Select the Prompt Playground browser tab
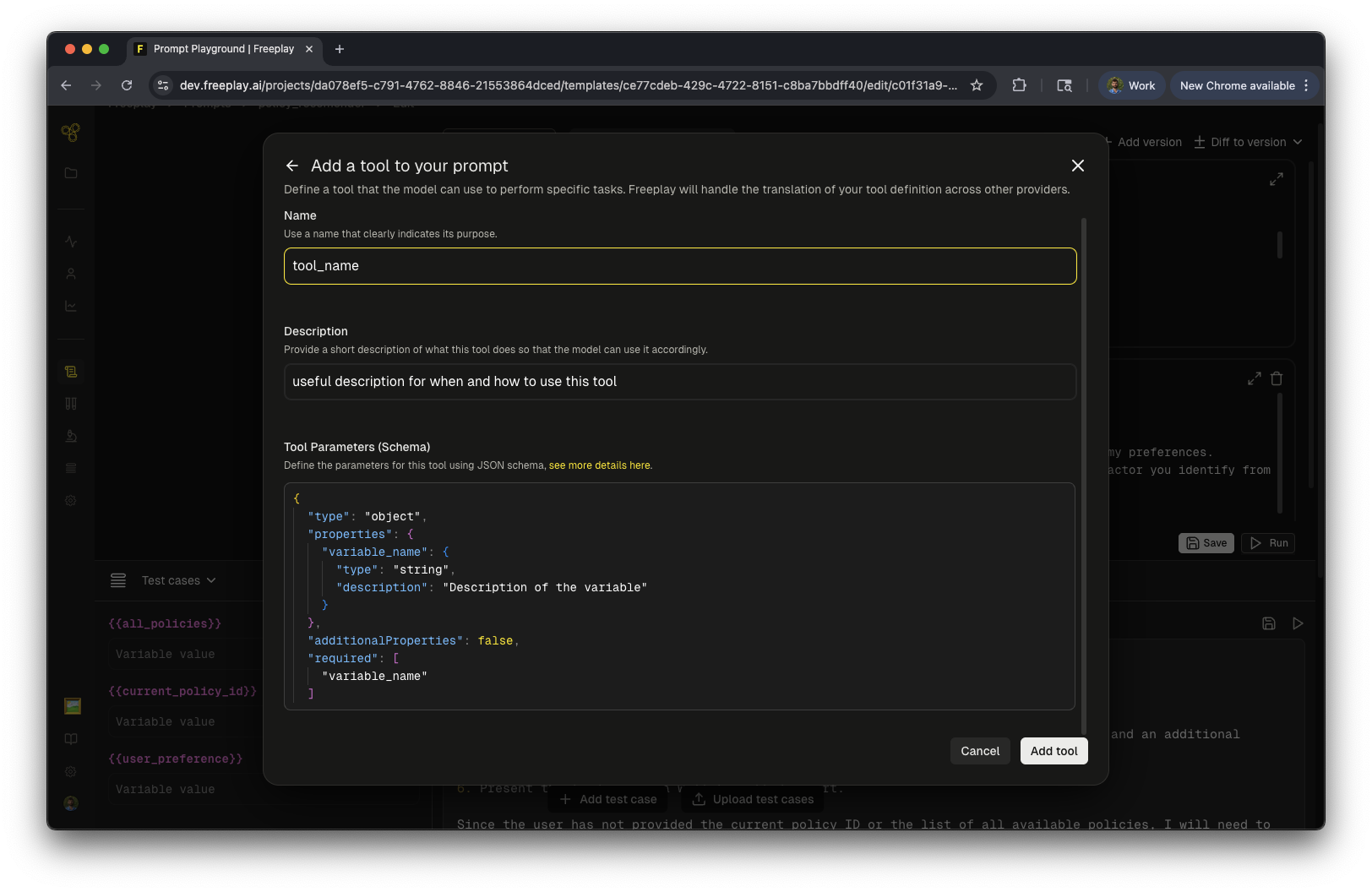The image size is (1372, 892). 222,49
